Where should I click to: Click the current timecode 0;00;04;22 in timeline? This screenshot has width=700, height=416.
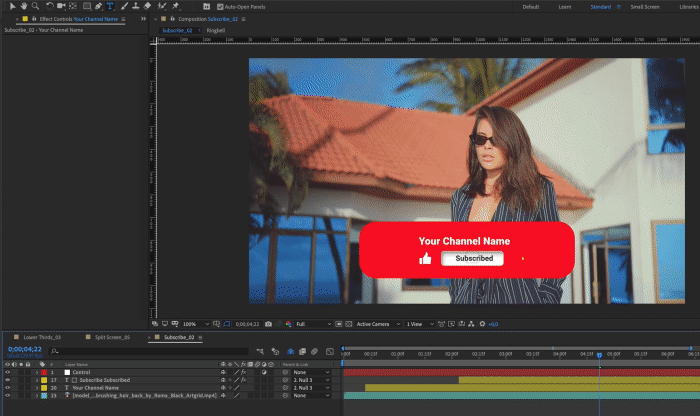25,349
